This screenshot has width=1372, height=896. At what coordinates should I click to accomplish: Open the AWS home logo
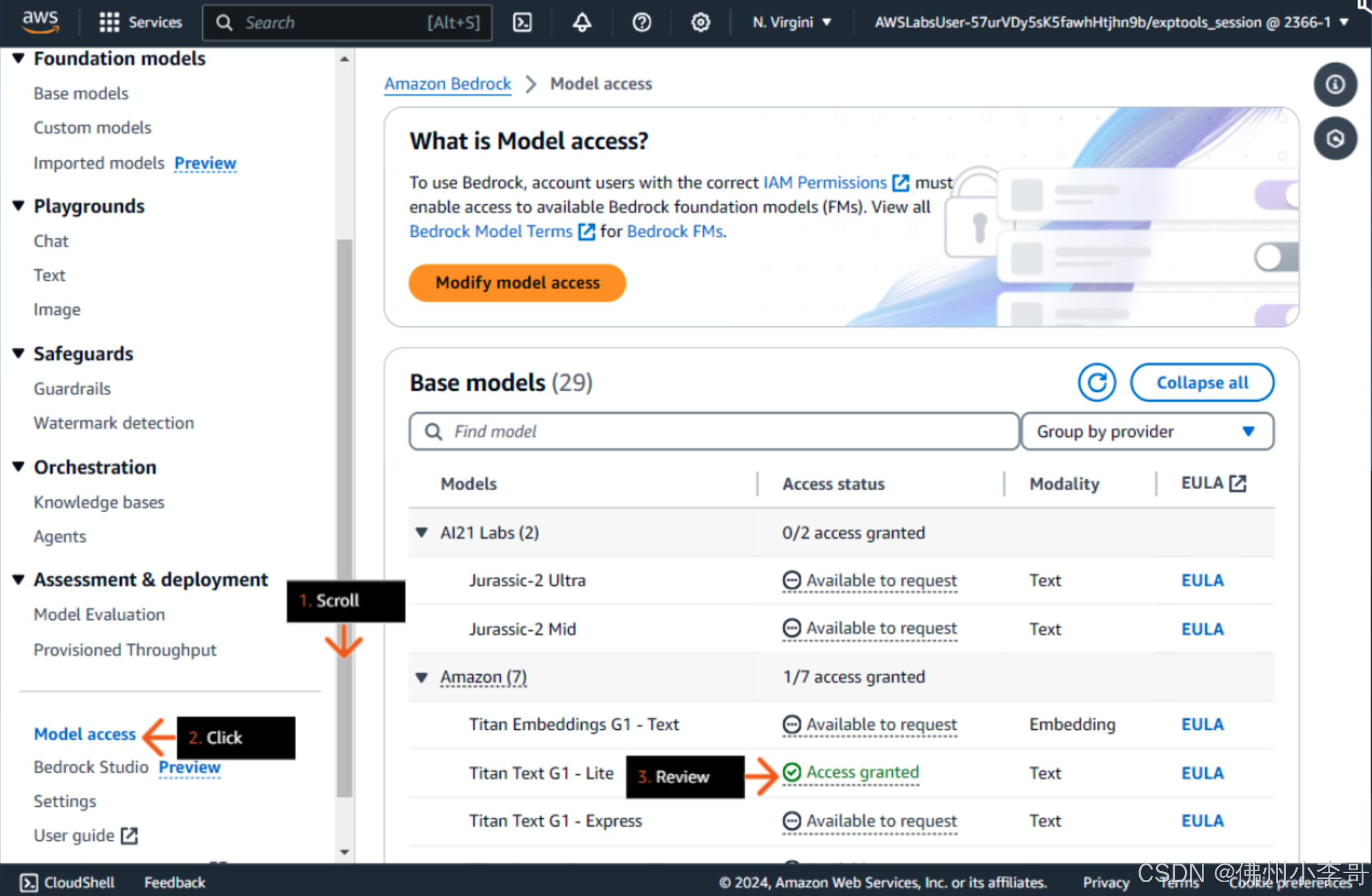[x=40, y=22]
